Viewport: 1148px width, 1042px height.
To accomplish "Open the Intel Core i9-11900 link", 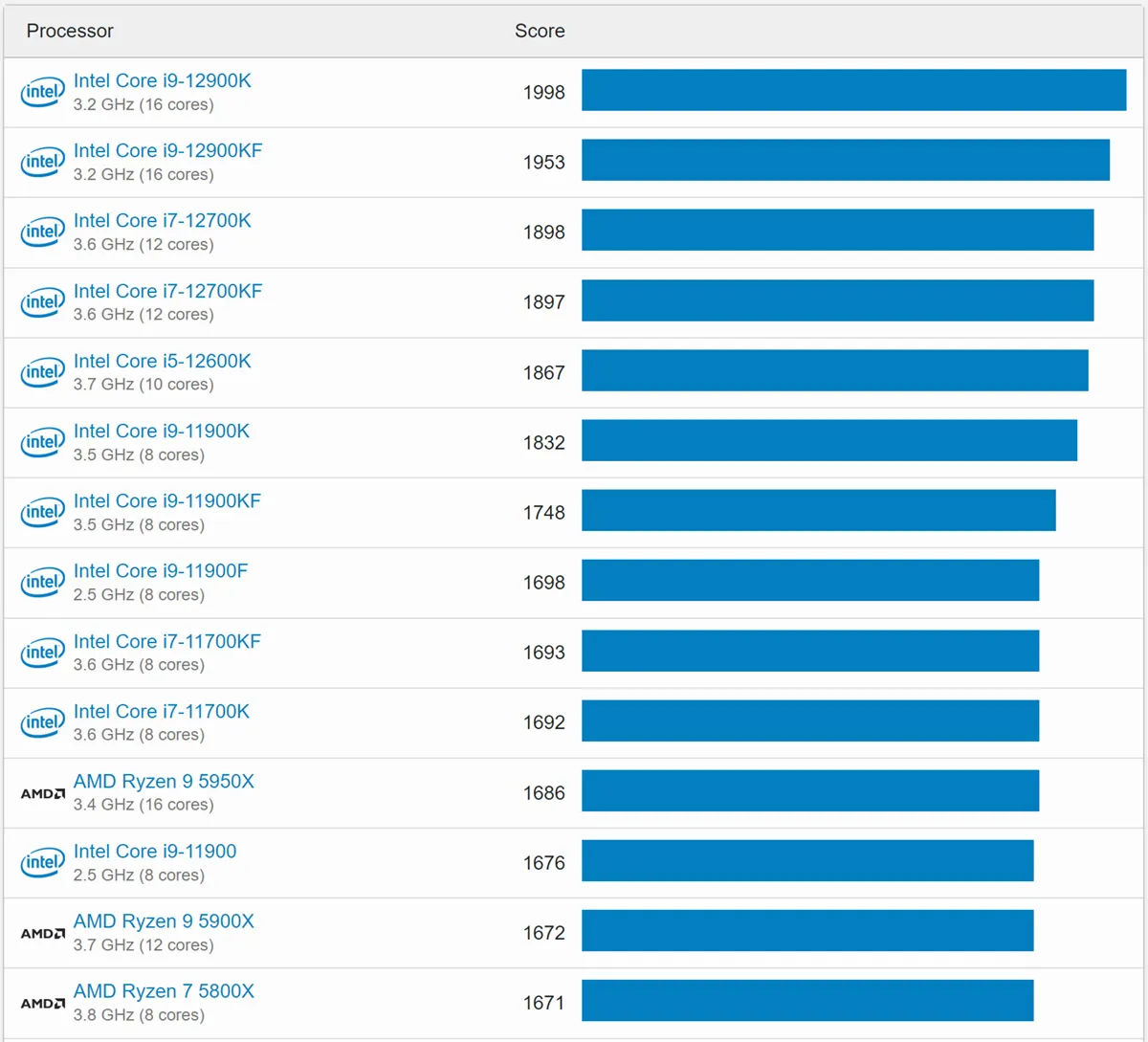I will coord(155,852).
